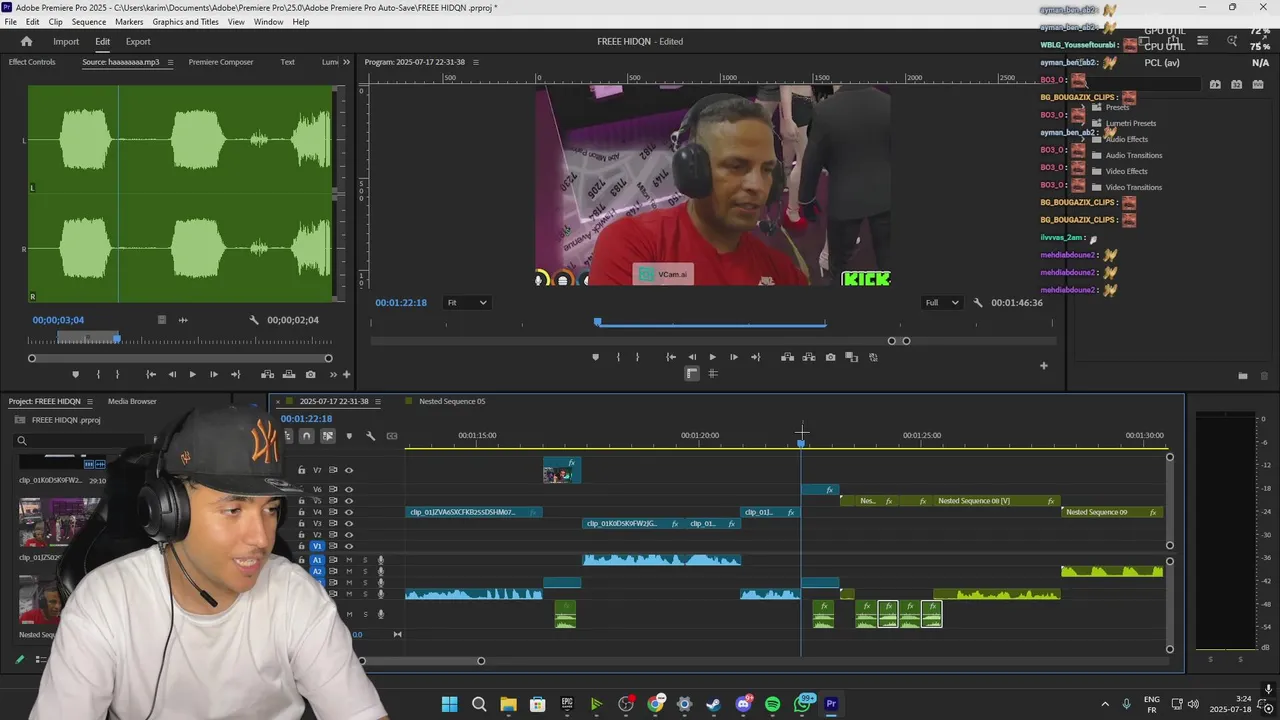The height and width of the screenshot is (720, 1280).
Task: Switch to the Effect Controls tab
Action: click(32, 62)
